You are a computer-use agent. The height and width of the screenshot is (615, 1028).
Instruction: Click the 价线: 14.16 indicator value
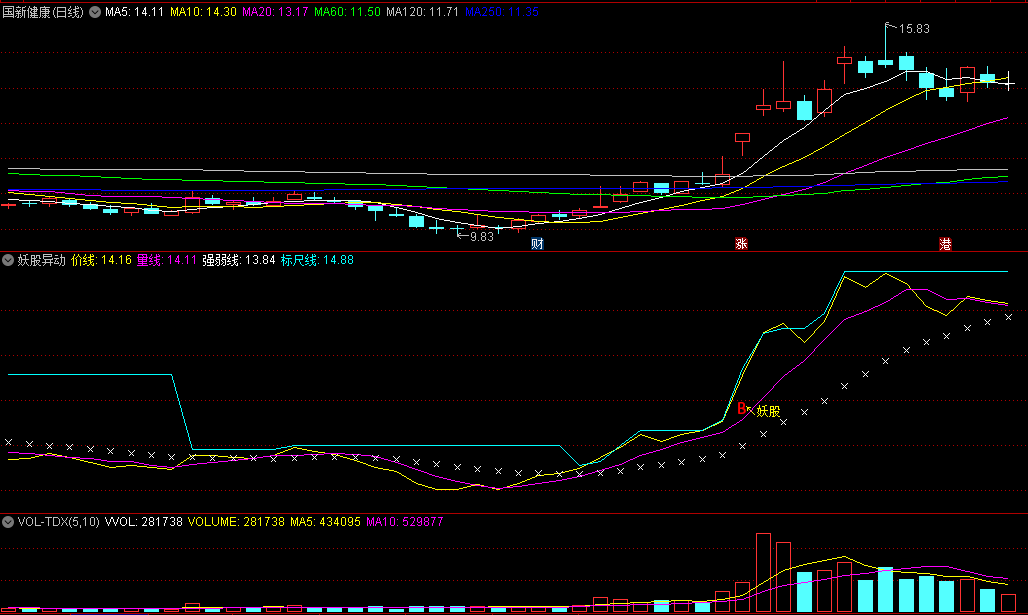(101, 260)
